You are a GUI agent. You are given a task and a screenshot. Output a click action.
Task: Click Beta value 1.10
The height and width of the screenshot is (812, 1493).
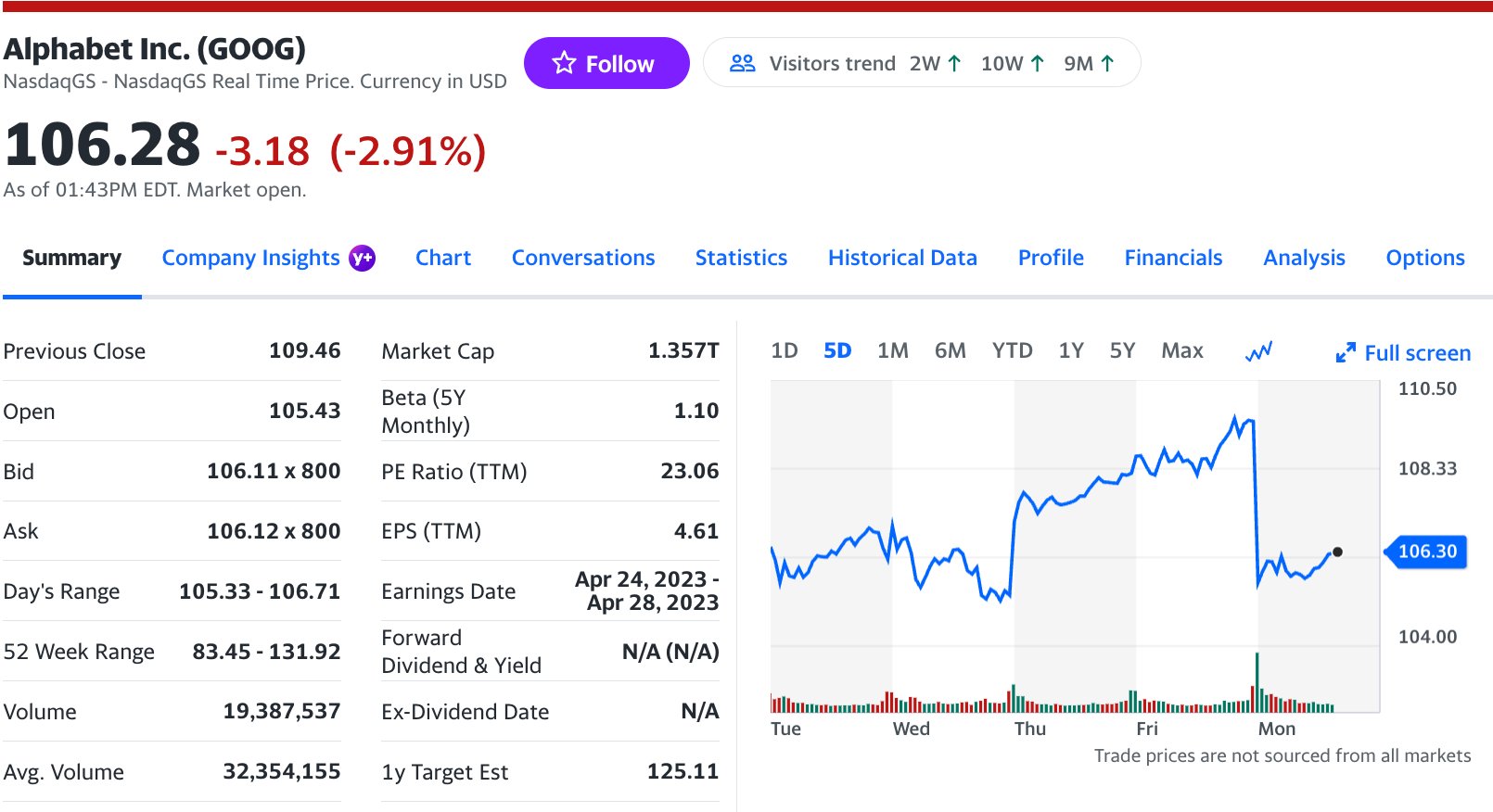(696, 411)
